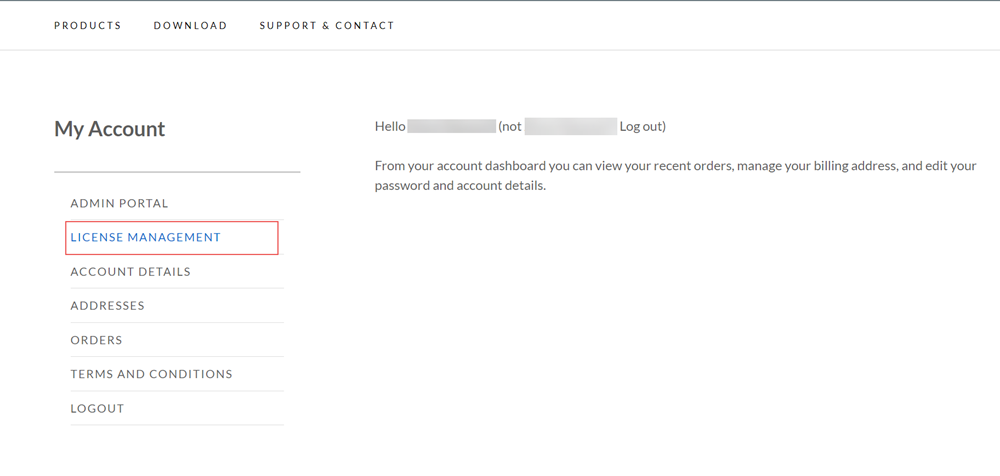Viewport: 1000px width, 476px height.
Task: Click the blurred username after Hello
Action: [452, 126]
